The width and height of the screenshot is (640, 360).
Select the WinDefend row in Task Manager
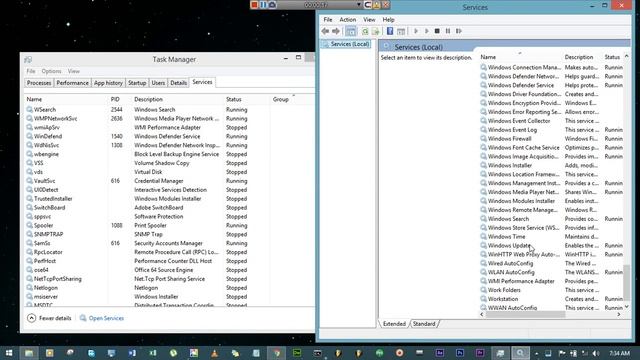(x=169, y=136)
